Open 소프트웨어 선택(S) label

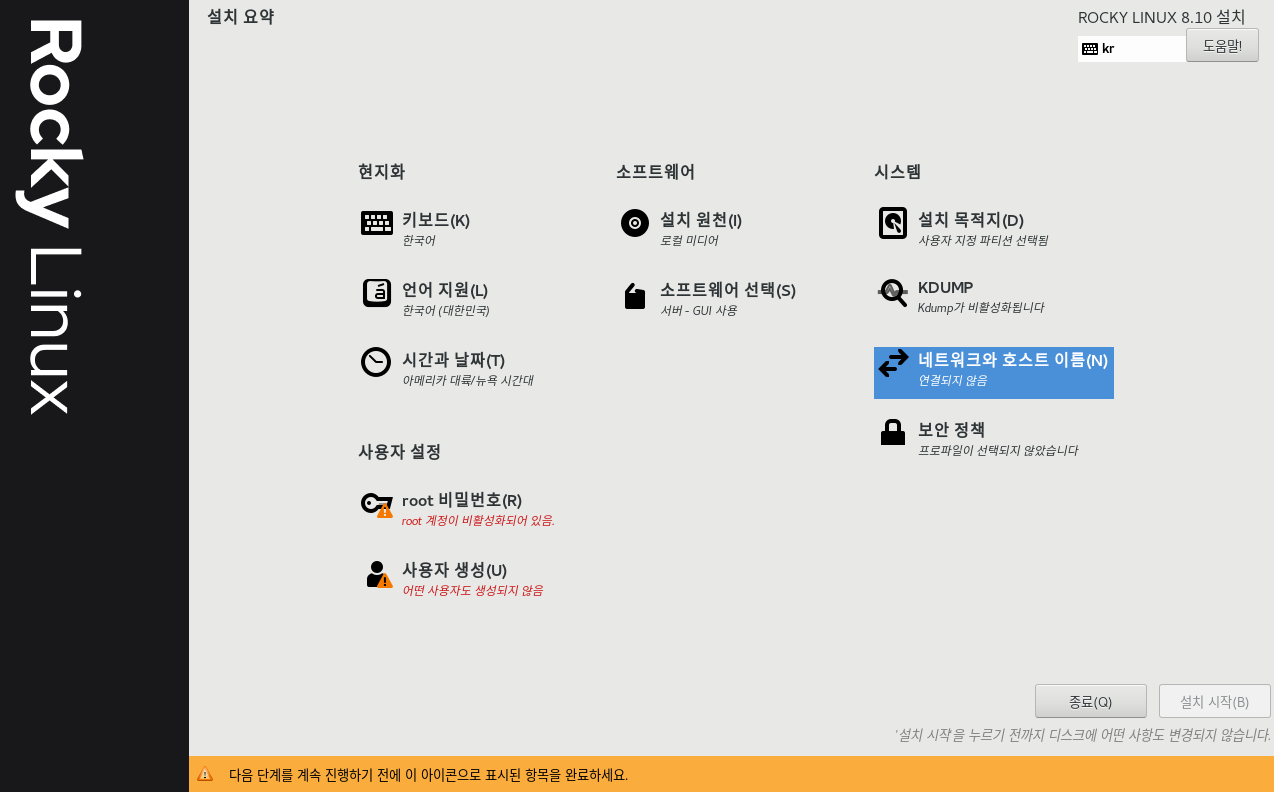pyautogui.click(x=728, y=290)
